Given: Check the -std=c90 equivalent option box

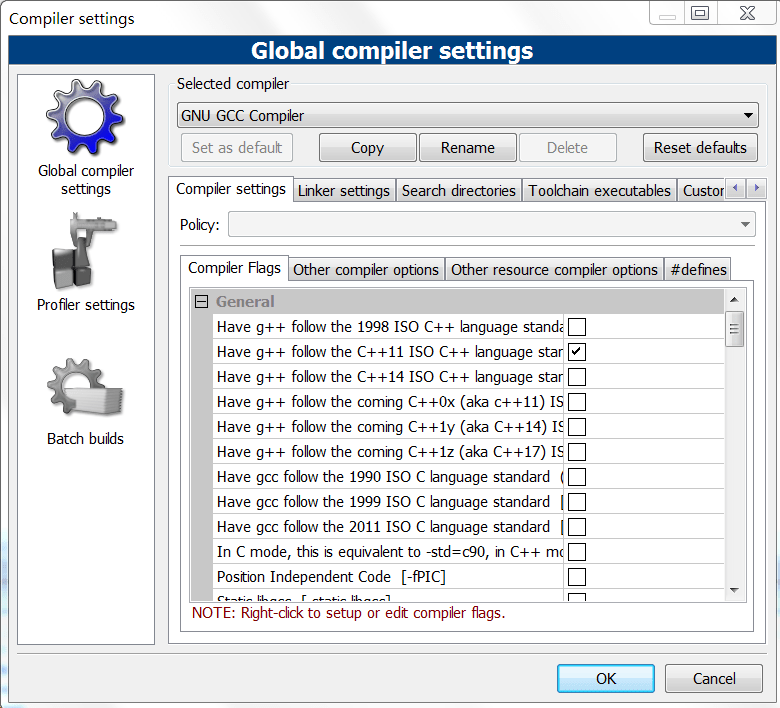Looking at the screenshot, I should pyautogui.click(x=577, y=552).
